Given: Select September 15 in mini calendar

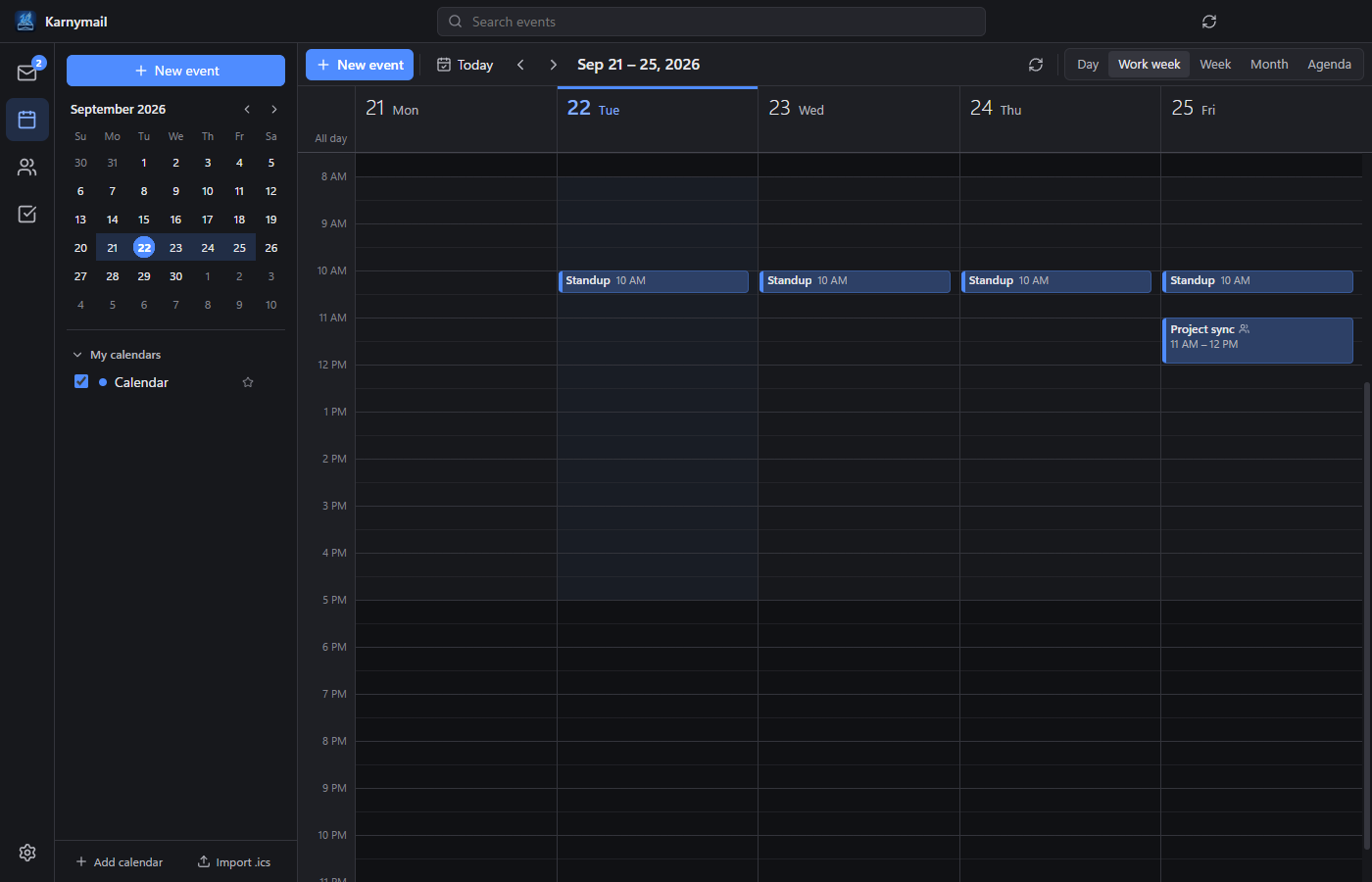Looking at the screenshot, I should [x=144, y=220].
